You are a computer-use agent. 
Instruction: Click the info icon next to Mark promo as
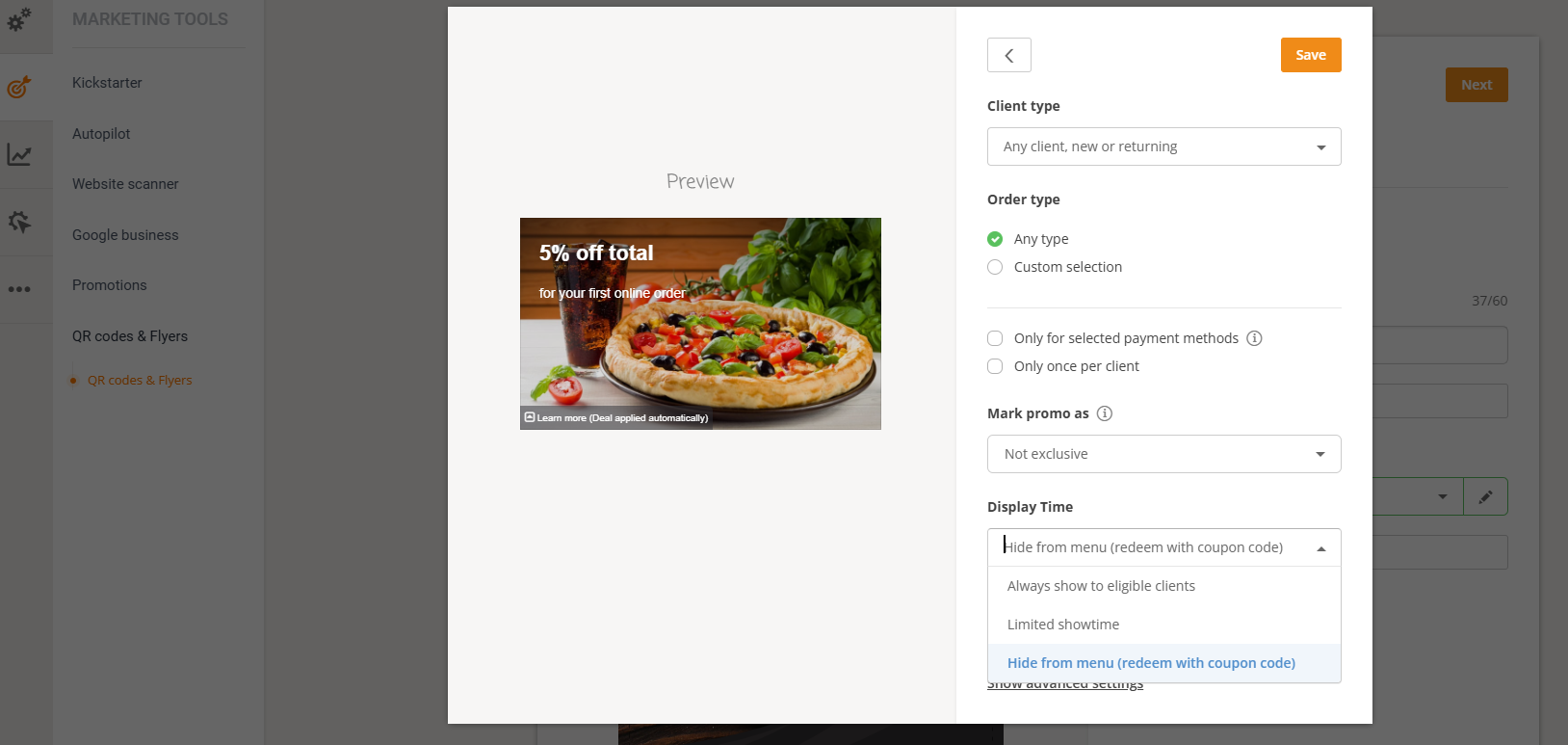coord(1105,413)
